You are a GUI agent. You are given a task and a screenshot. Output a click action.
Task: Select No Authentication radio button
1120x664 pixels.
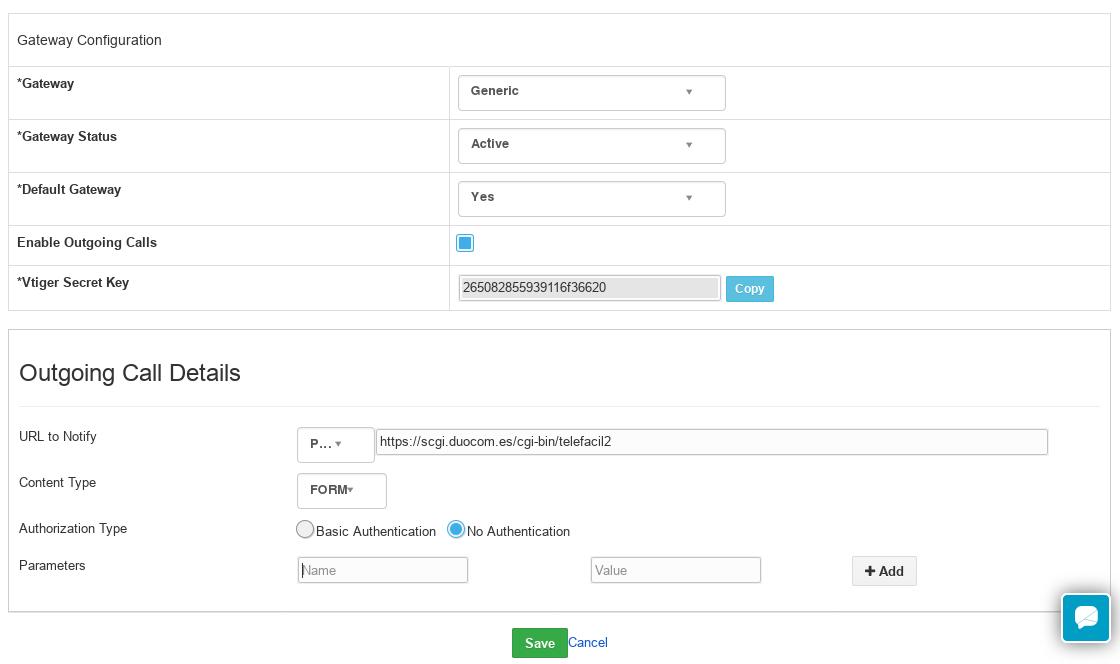456,530
